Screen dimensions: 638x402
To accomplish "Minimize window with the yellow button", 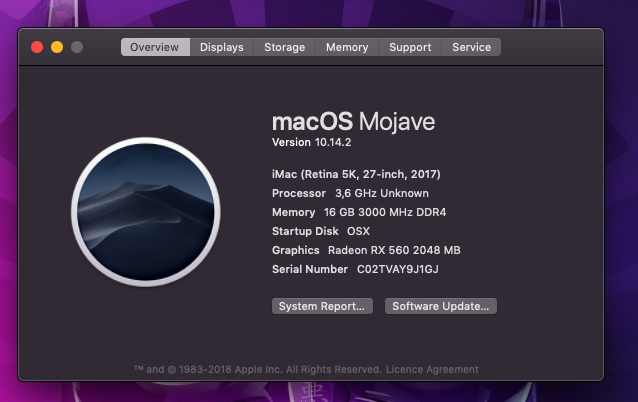I will coord(57,47).
